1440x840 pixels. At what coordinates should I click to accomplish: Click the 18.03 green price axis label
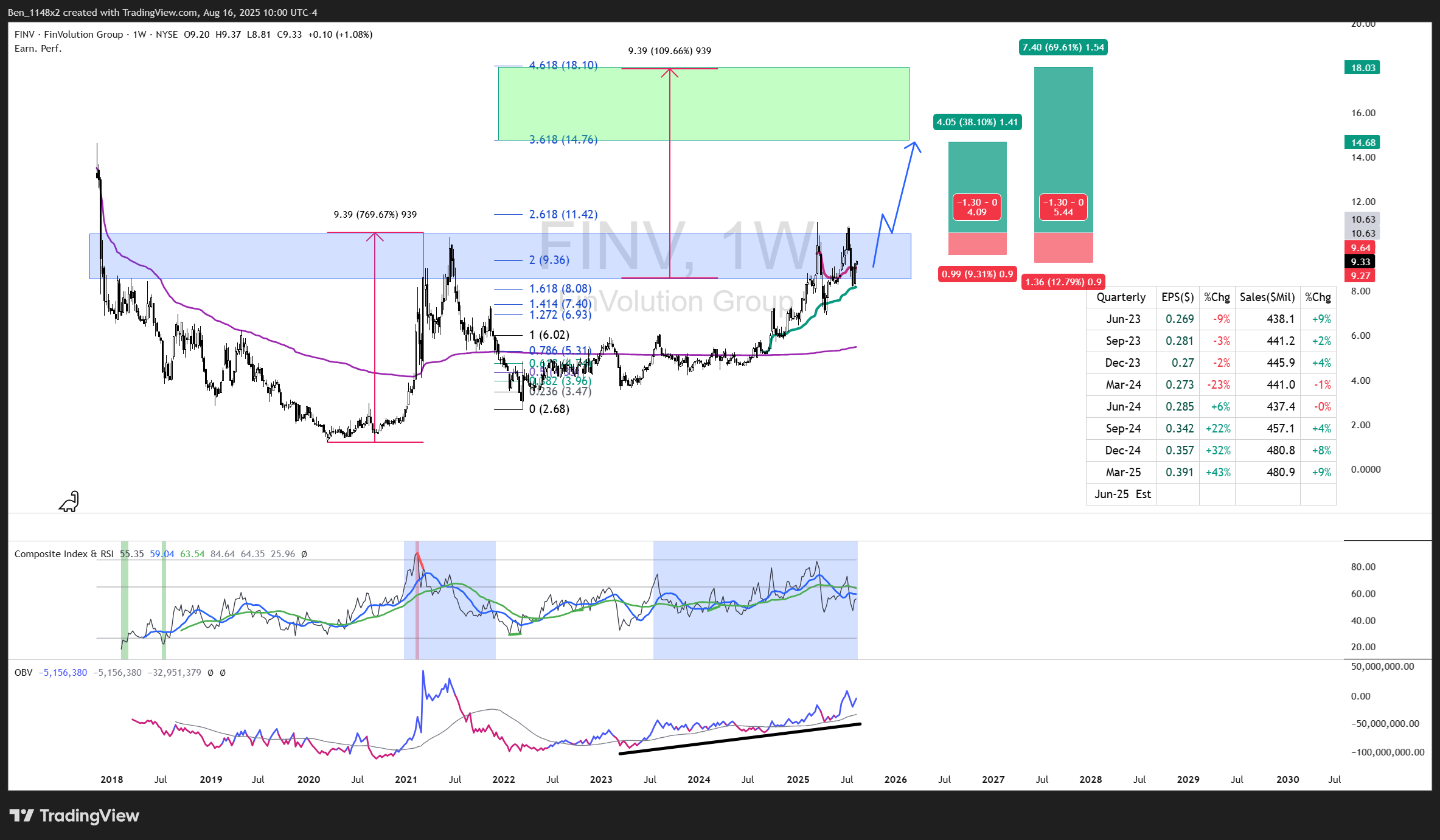click(1362, 68)
